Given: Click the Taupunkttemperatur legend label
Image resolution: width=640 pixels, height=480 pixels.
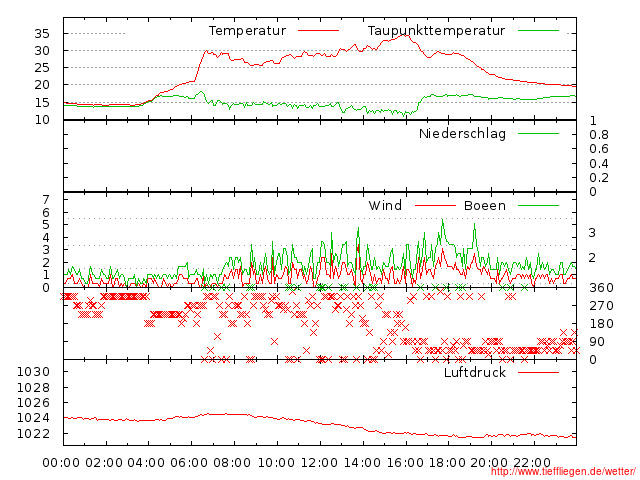Looking at the screenshot, I should [436, 31].
